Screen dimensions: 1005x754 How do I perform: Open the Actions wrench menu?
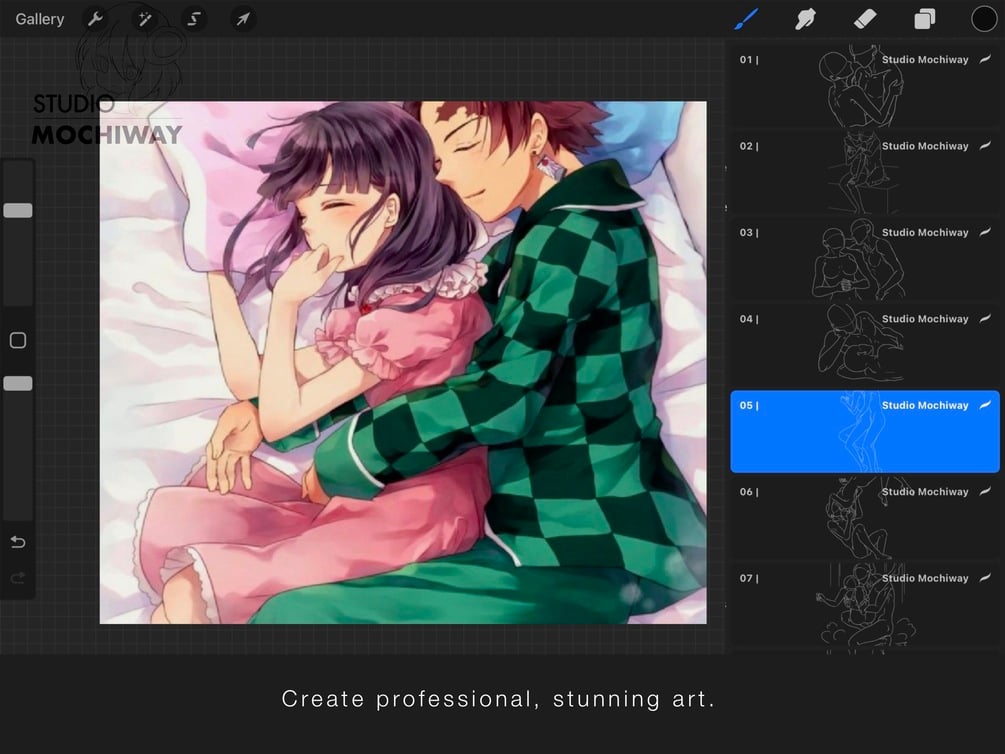pos(96,19)
